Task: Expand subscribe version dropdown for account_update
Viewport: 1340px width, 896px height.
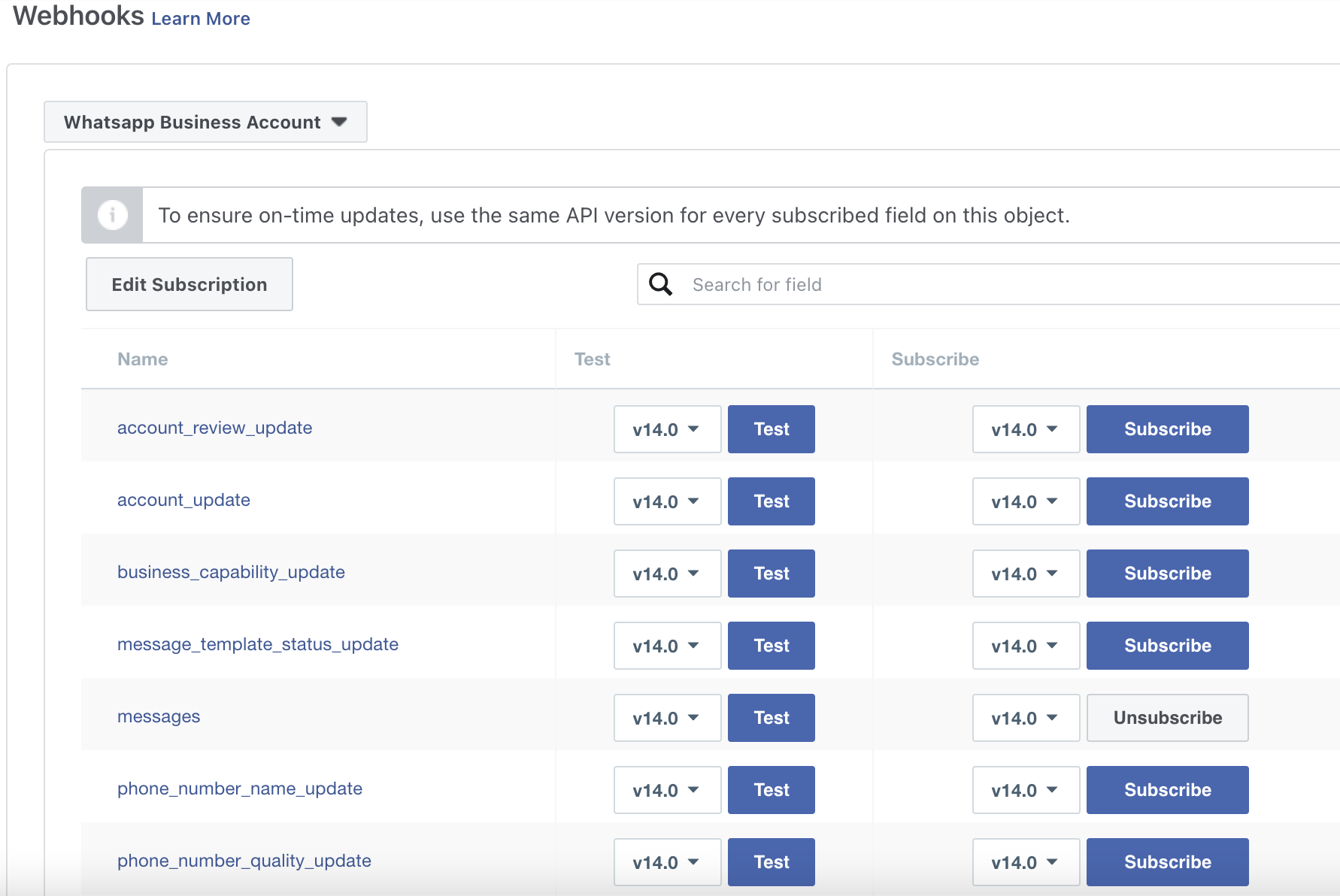Action: [x=1025, y=501]
